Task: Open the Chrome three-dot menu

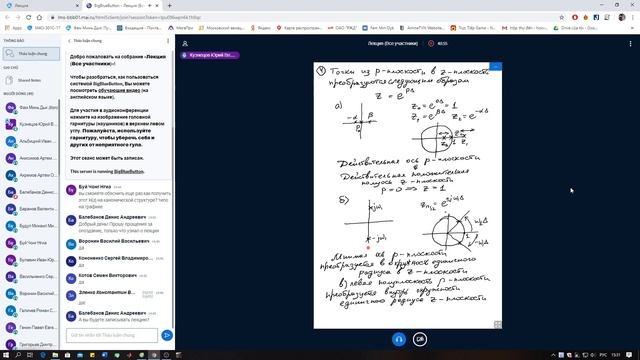Action: 632,18
